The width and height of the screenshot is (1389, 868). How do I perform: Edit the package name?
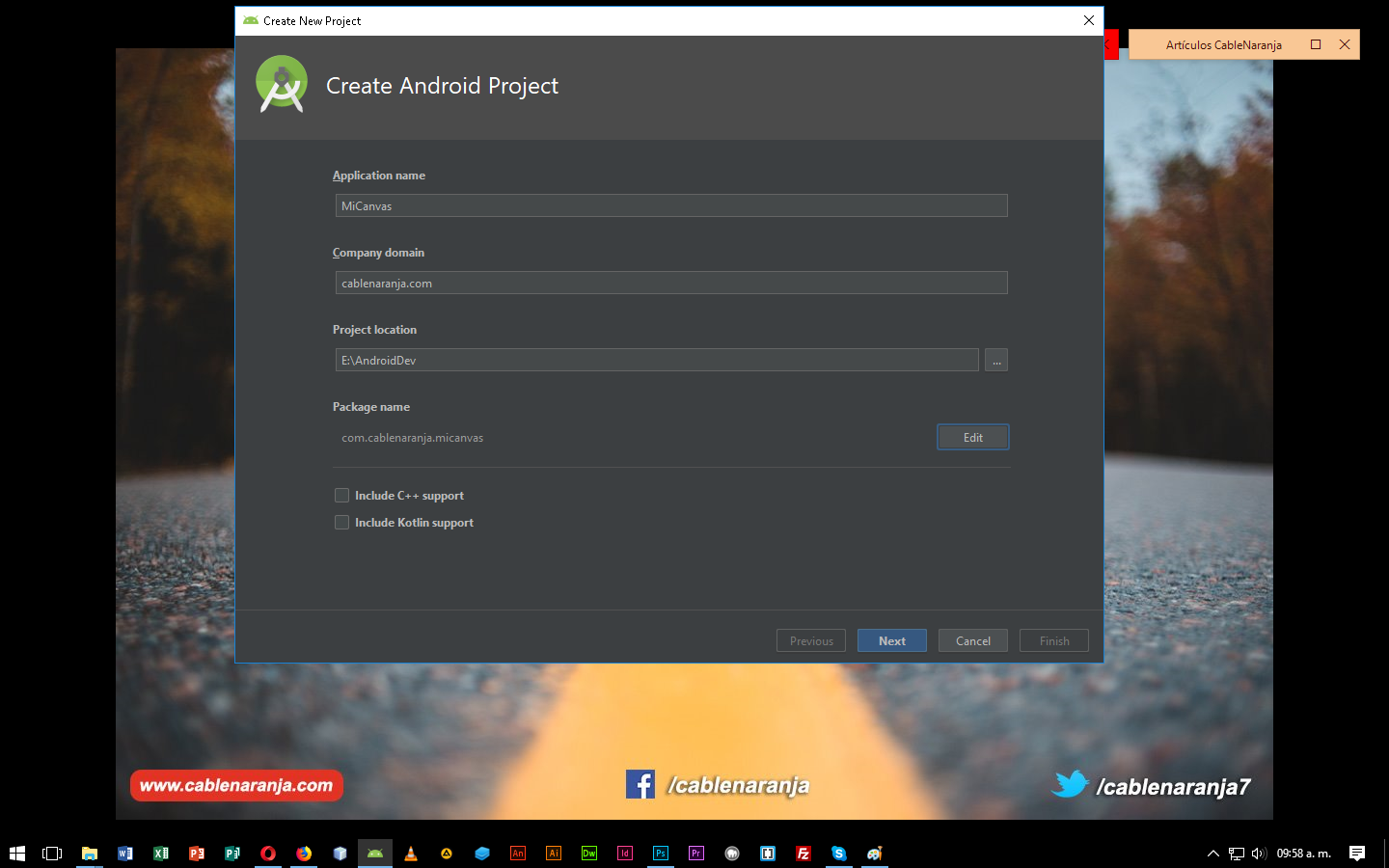click(x=973, y=438)
